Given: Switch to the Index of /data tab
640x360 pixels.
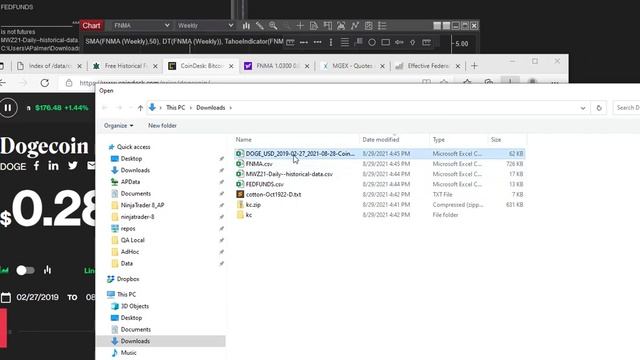Looking at the screenshot, I should pyautogui.click(x=50, y=66).
